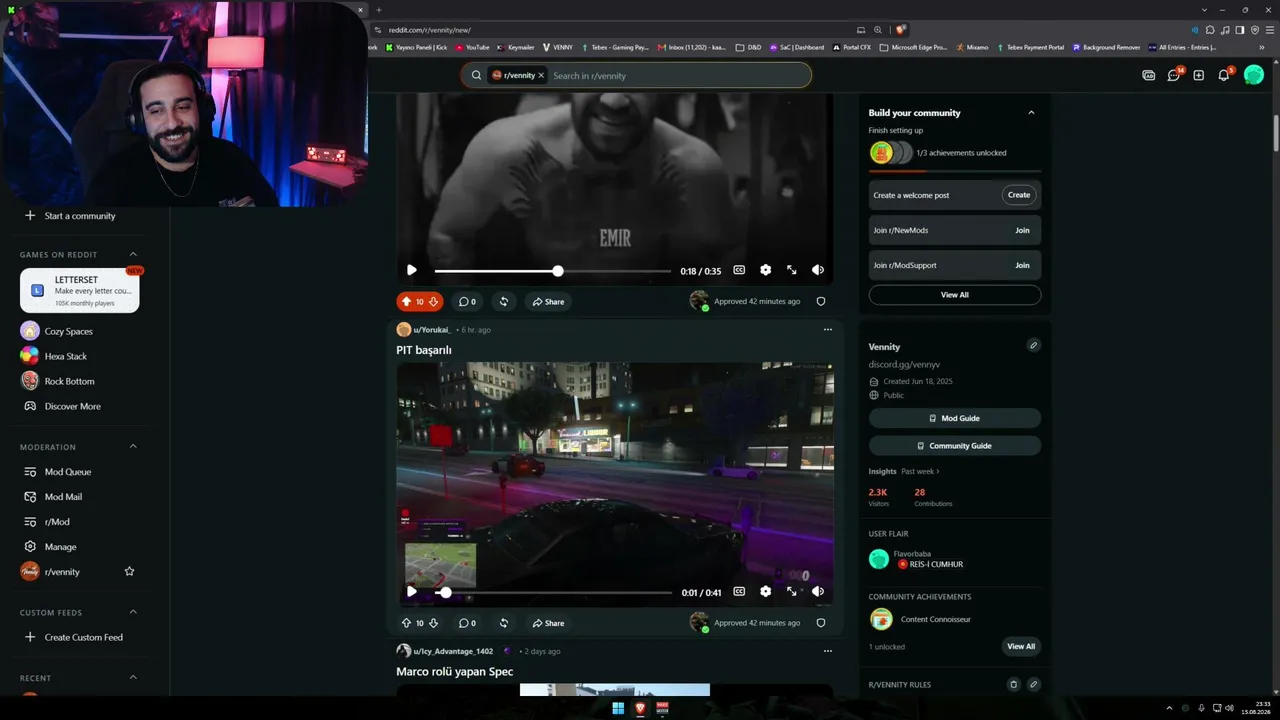This screenshot has height=720, width=1280.
Task: Open comments on PIT başarılı post
Action: (x=467, y=623)
